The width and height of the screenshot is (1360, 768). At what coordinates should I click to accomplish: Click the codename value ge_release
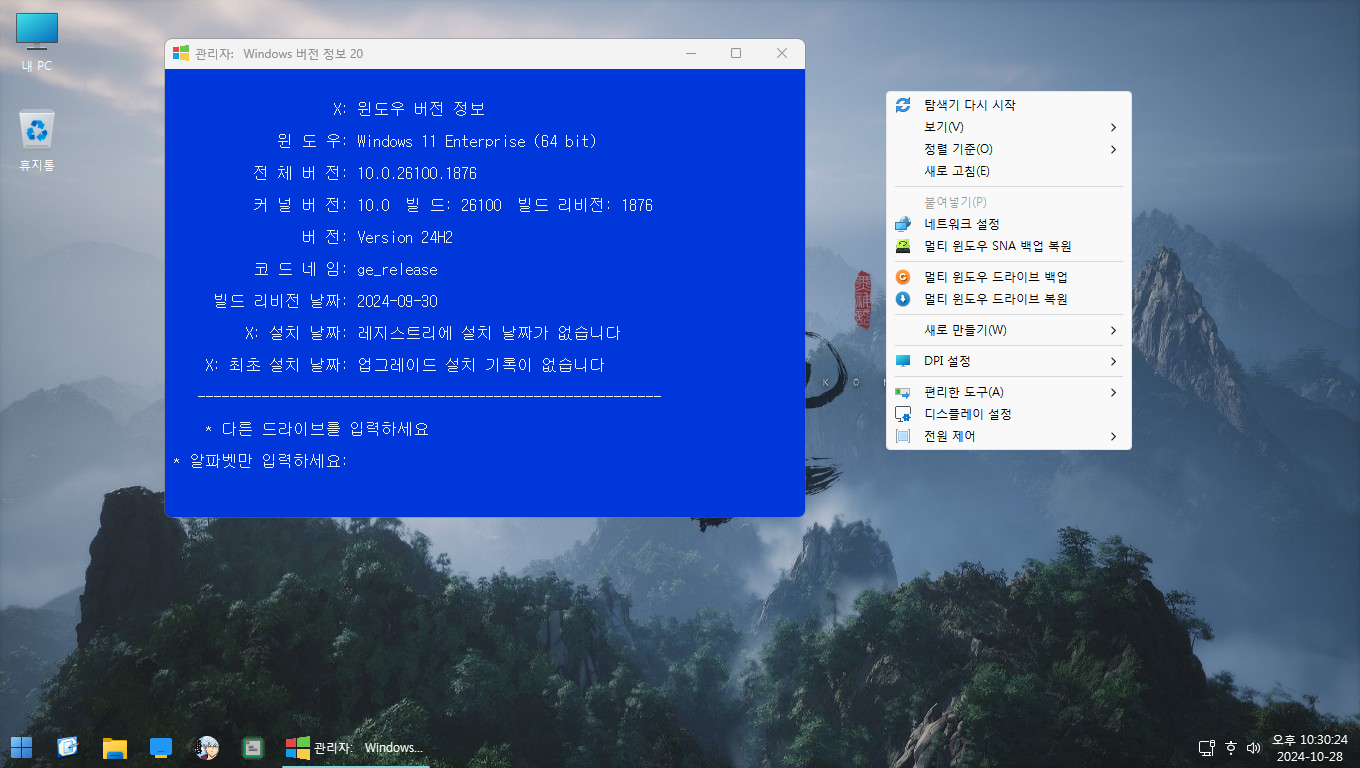click(x=397, y=270)
